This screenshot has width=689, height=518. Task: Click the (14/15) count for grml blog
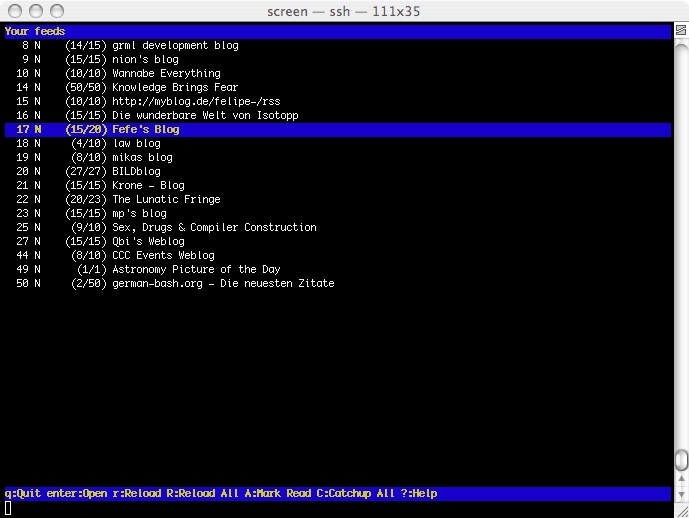[86, 45]
